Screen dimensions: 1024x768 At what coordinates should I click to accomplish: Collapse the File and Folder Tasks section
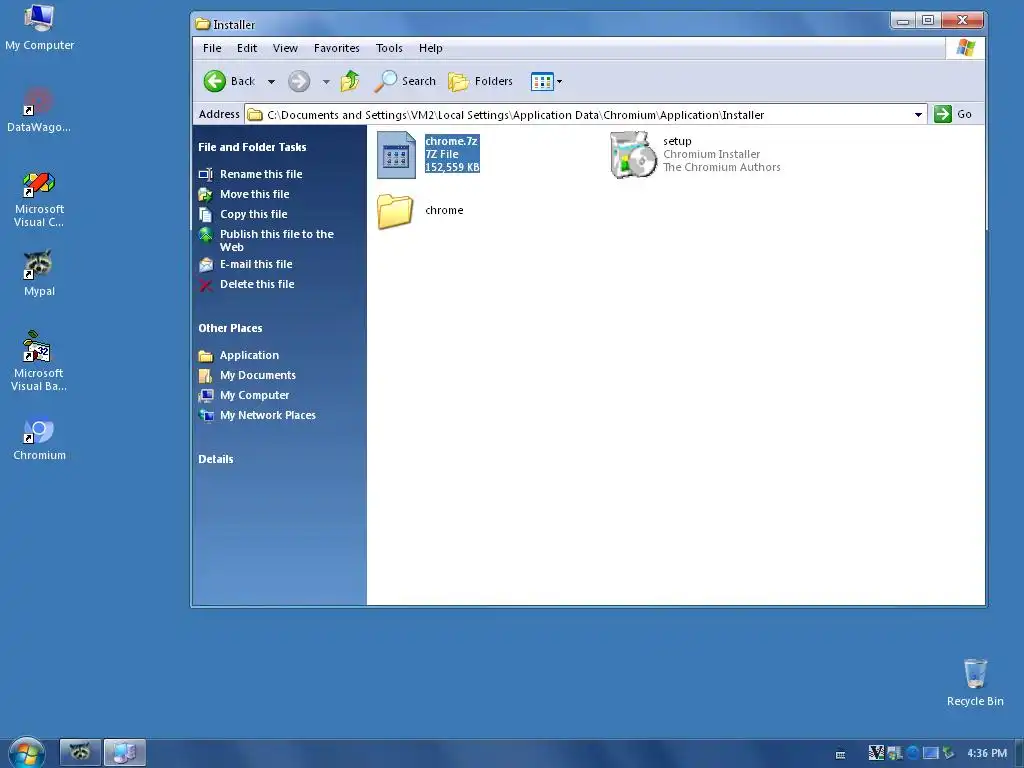click(x=252, y=148)
